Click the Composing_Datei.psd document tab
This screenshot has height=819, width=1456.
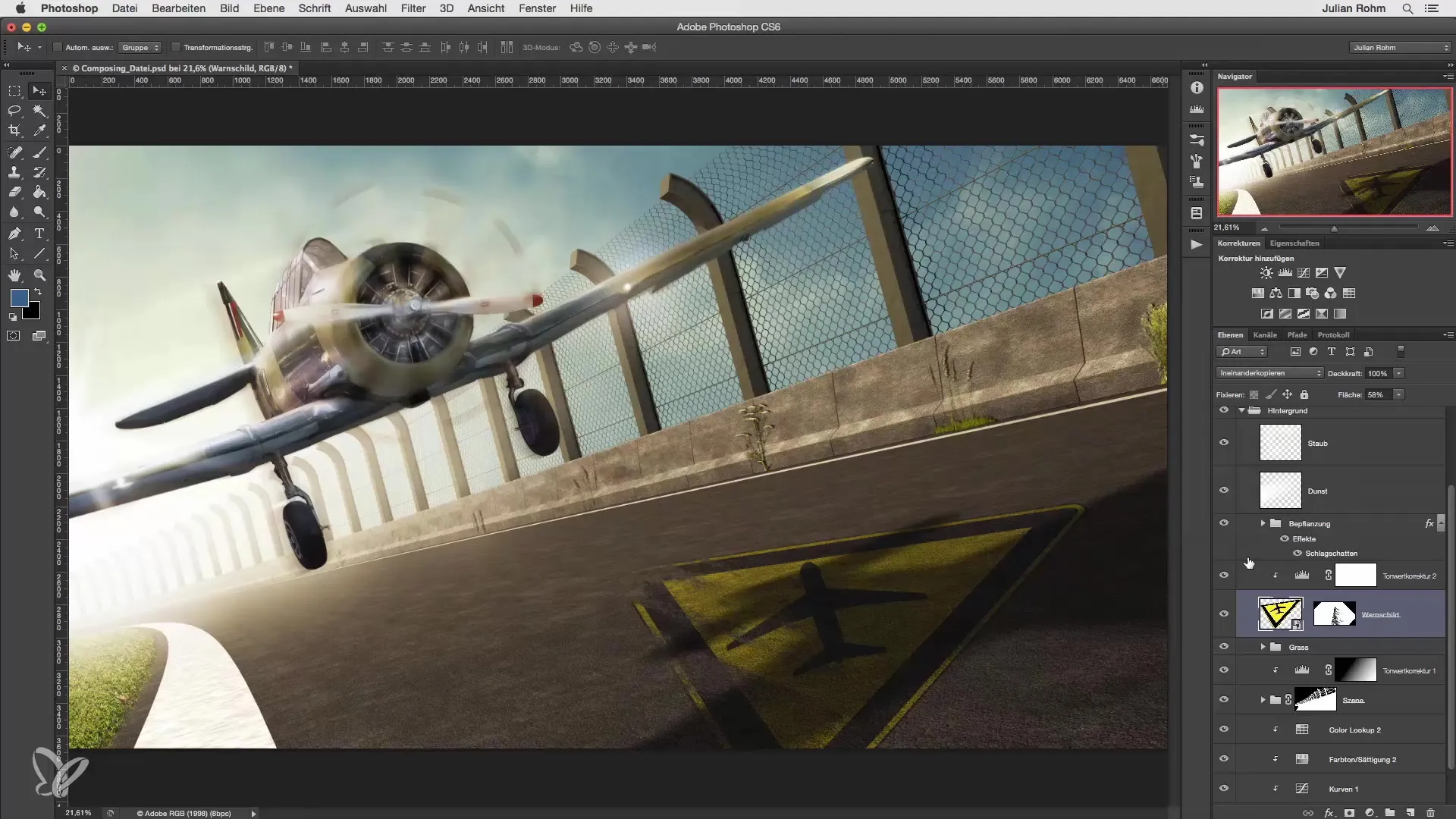click(180, 68)
